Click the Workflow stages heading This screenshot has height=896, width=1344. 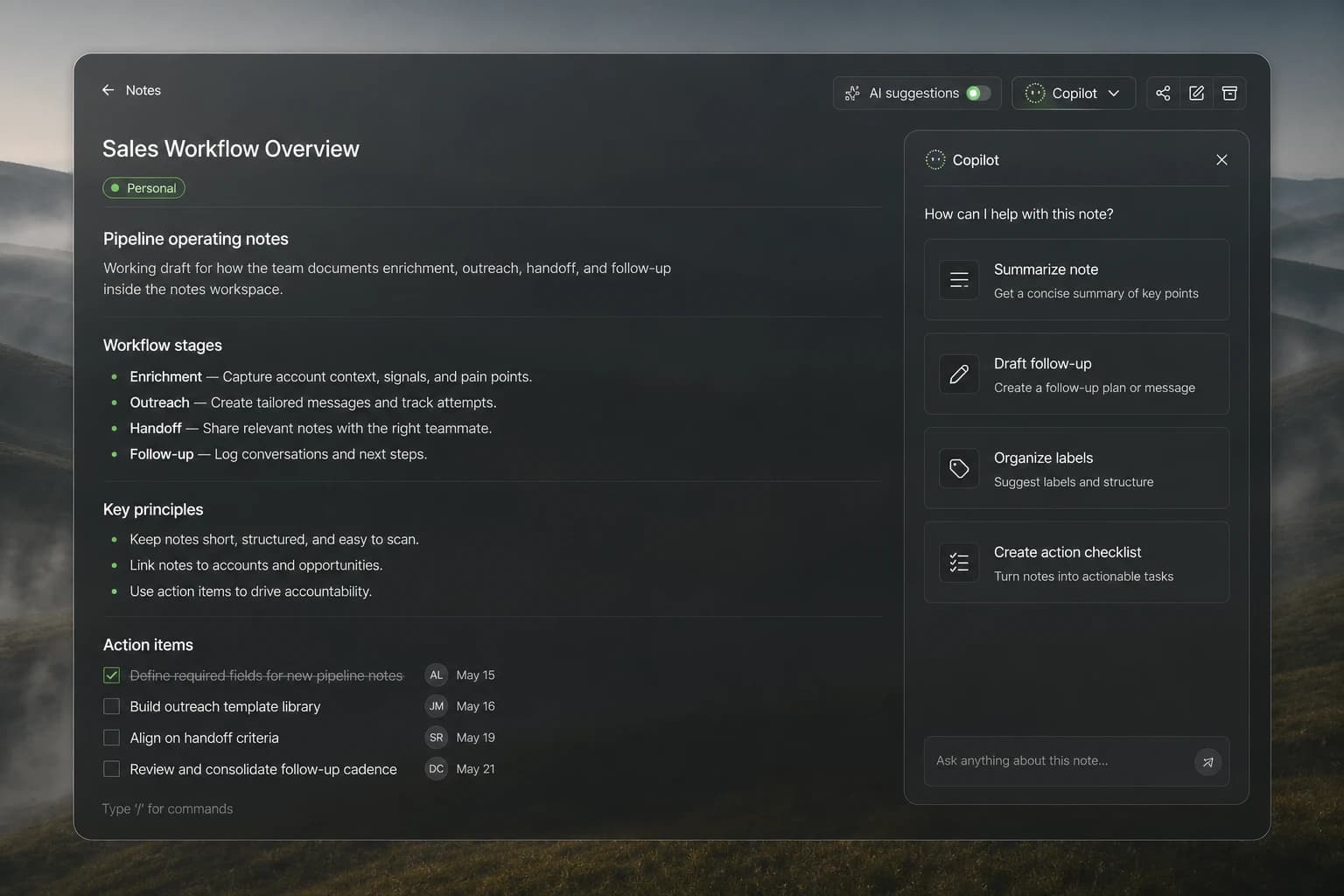click(x=163, y=346)
